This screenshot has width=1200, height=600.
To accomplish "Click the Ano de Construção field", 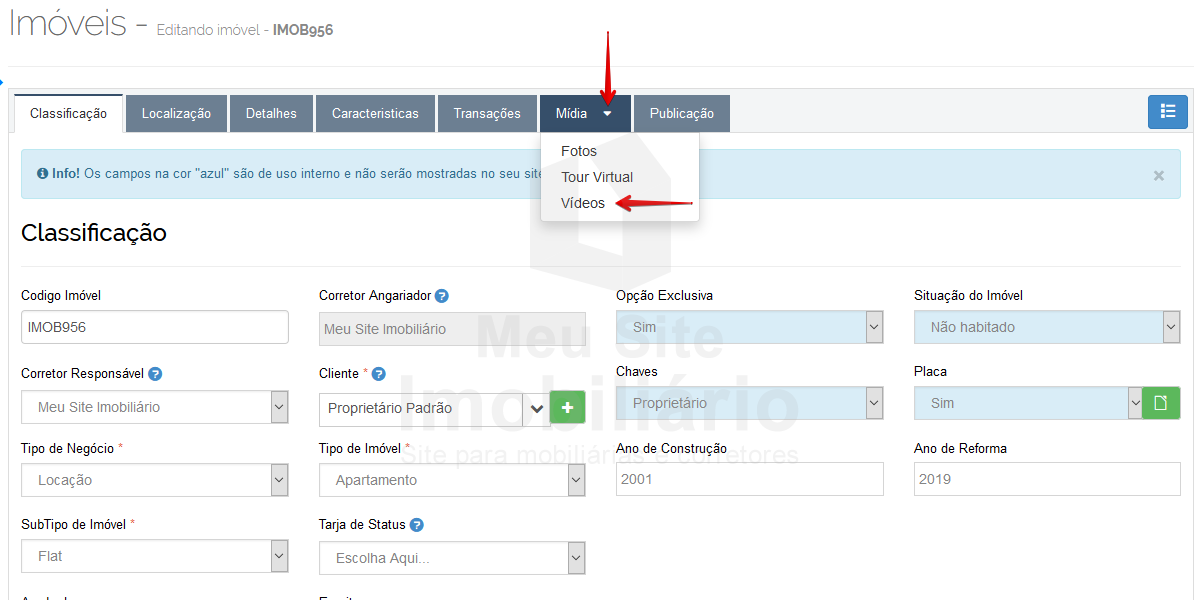I will [749, 479].
